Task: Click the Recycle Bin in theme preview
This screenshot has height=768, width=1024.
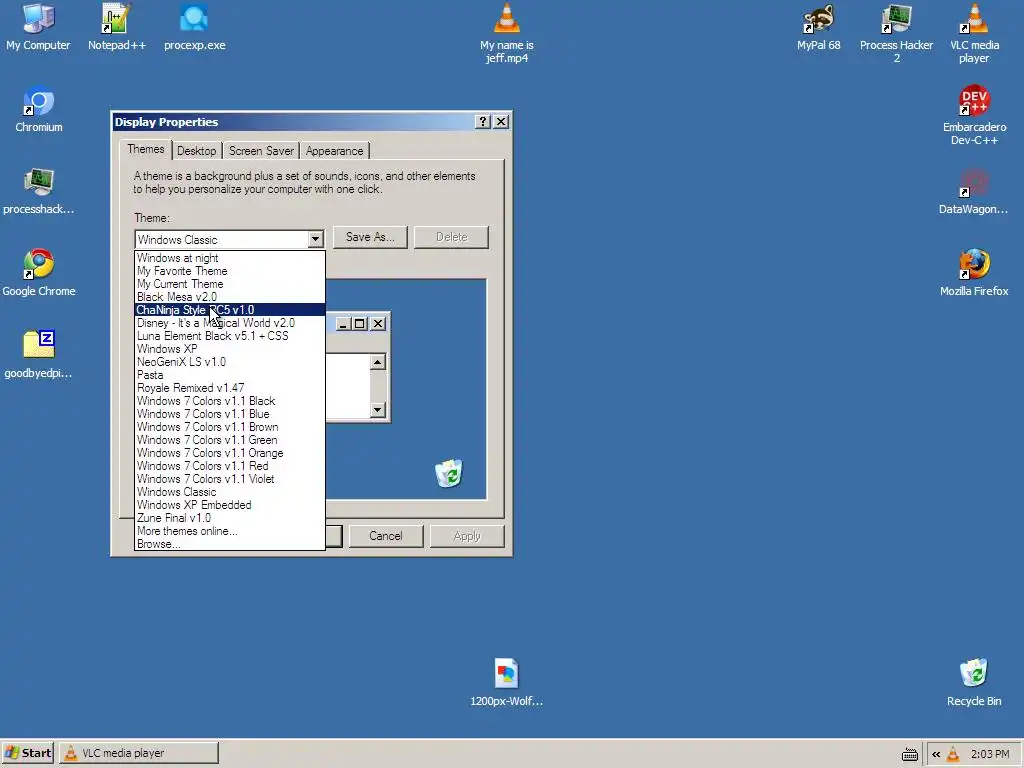Action: [x=449, y=473]
